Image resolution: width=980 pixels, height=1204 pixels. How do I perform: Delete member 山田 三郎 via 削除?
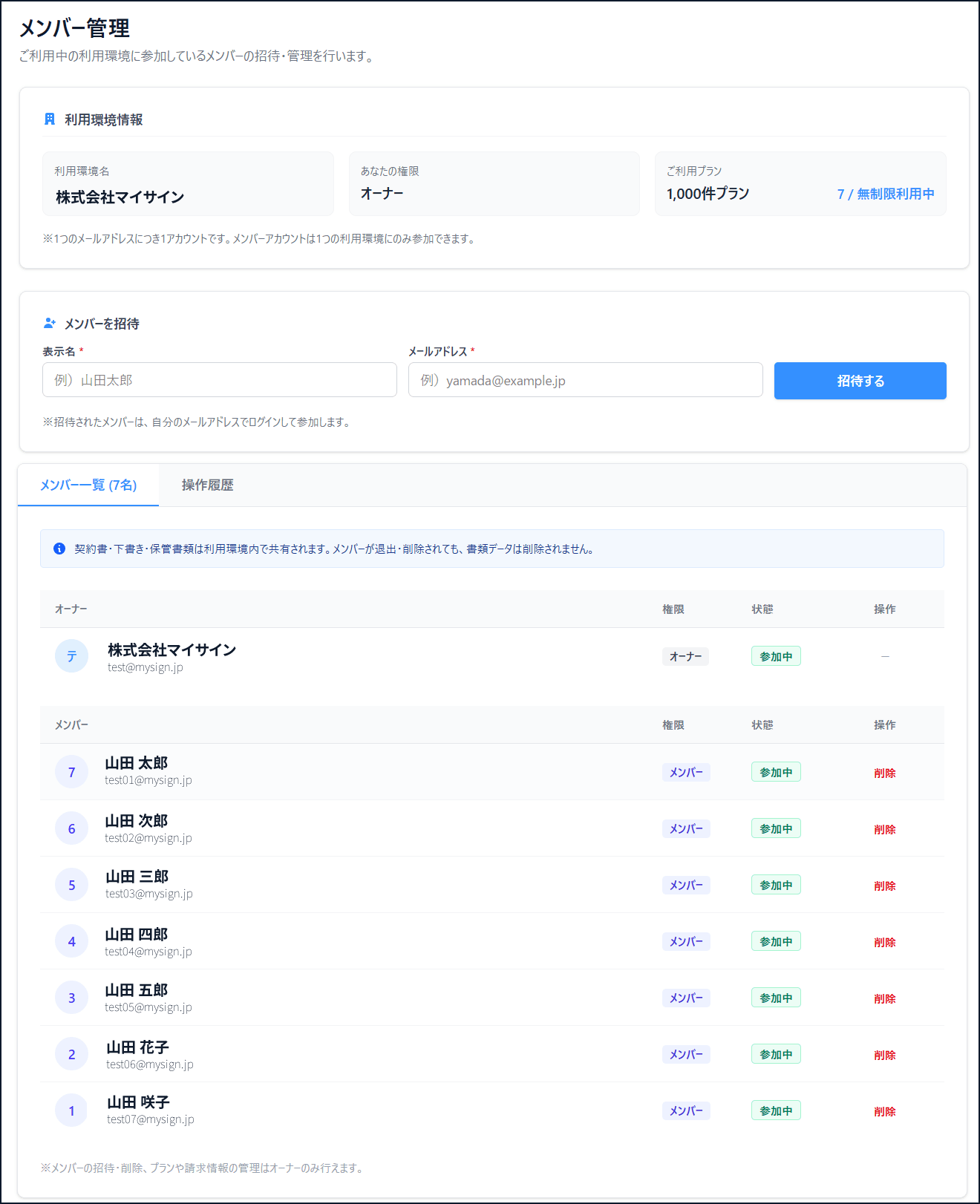click(x=885, y=886)
